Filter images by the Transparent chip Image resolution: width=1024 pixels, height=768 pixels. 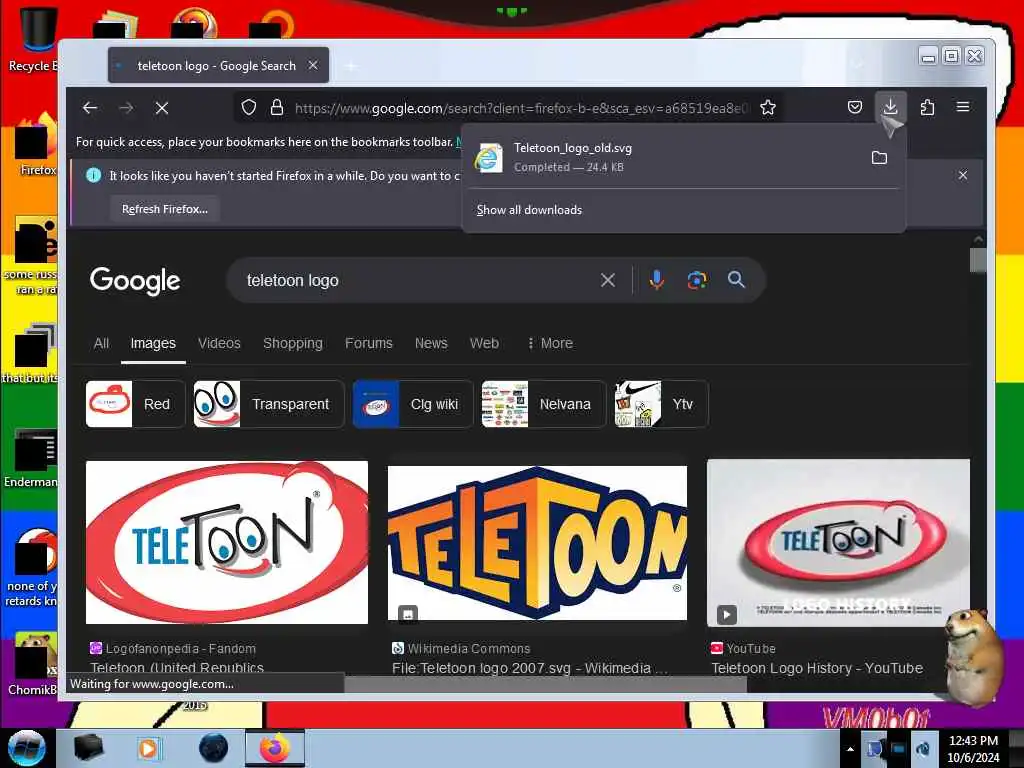[x=268, y=404]
